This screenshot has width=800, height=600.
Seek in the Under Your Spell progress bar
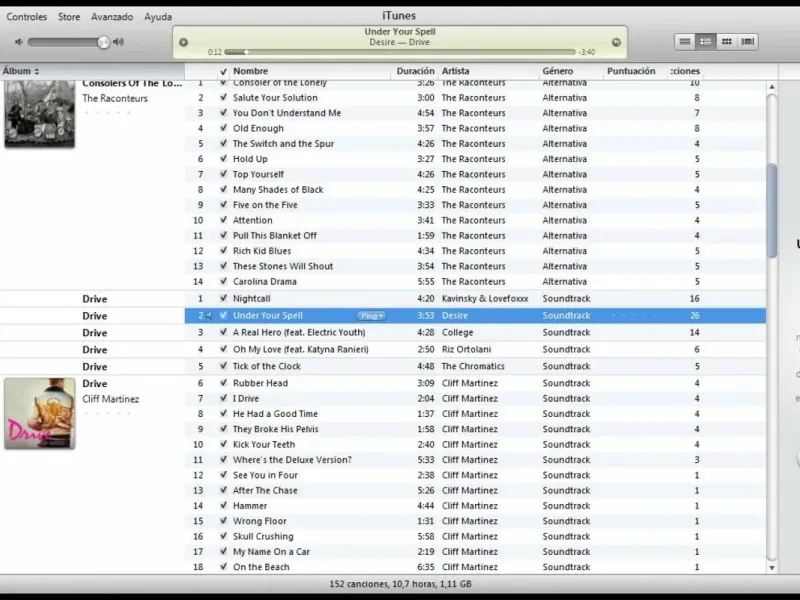tap(399, 52)
